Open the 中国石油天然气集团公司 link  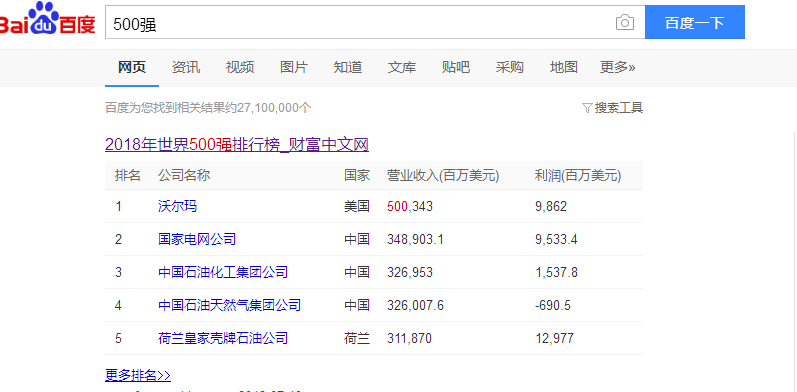point(229,305)
